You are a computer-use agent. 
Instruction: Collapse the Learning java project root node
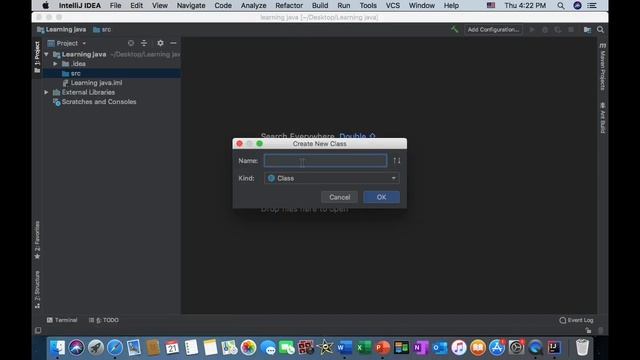(x=46, y=54)
